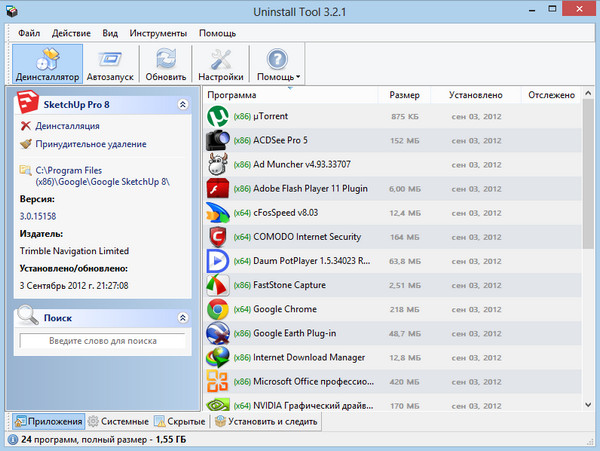Click the scroll down arrow of the program list

pyautogui.click(x=589, y=405)
